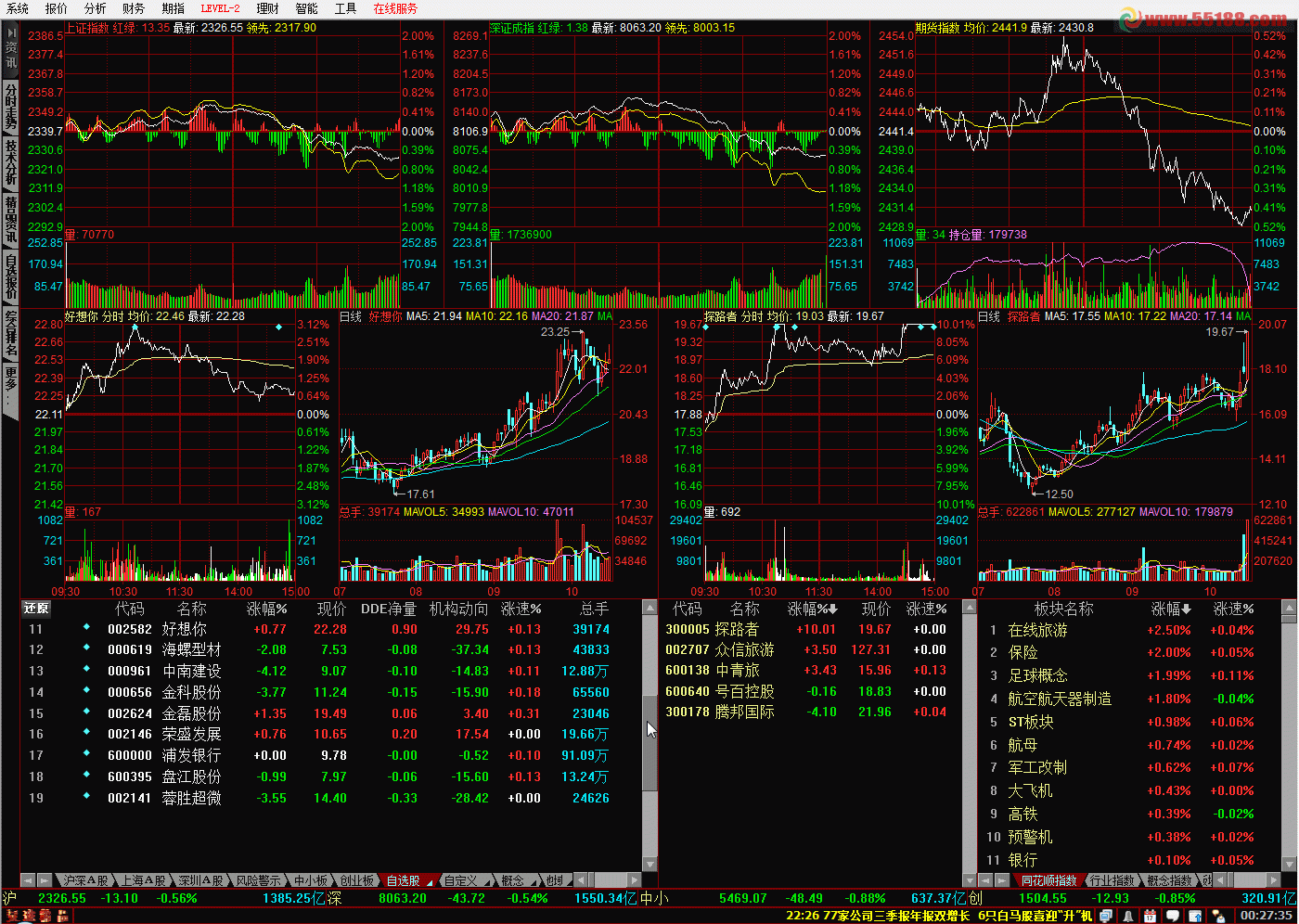
Task: Select the 盘江股份 row in watchlist
Action: pos(330,776)
